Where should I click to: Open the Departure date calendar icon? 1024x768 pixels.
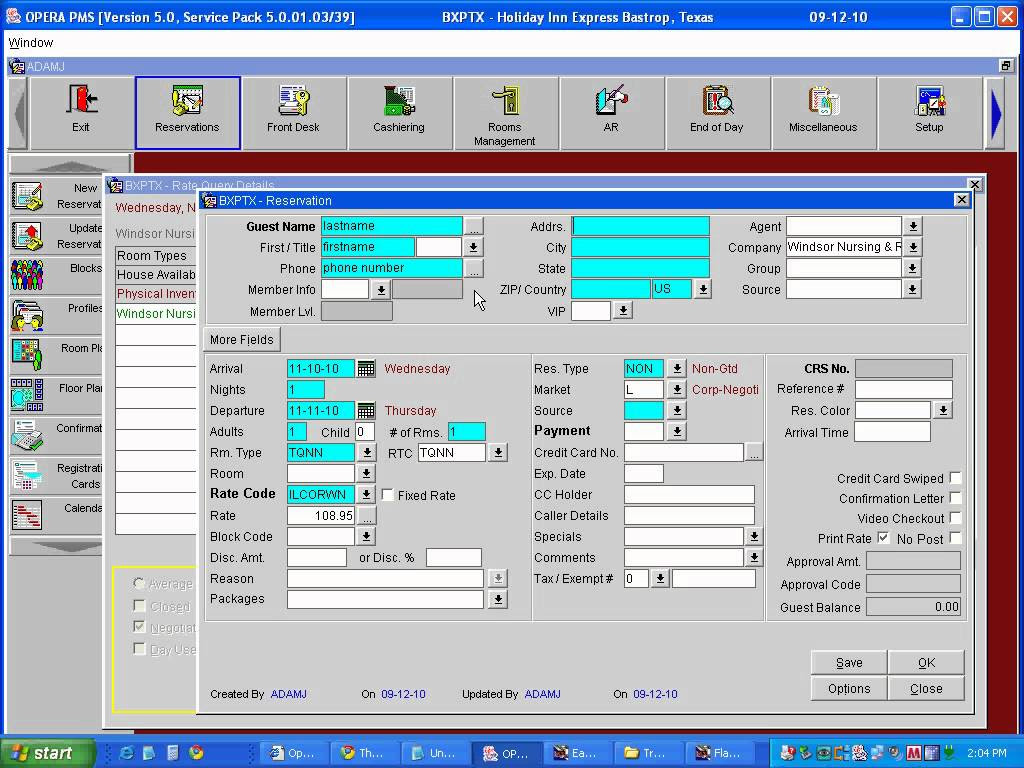tap(366, 410)
